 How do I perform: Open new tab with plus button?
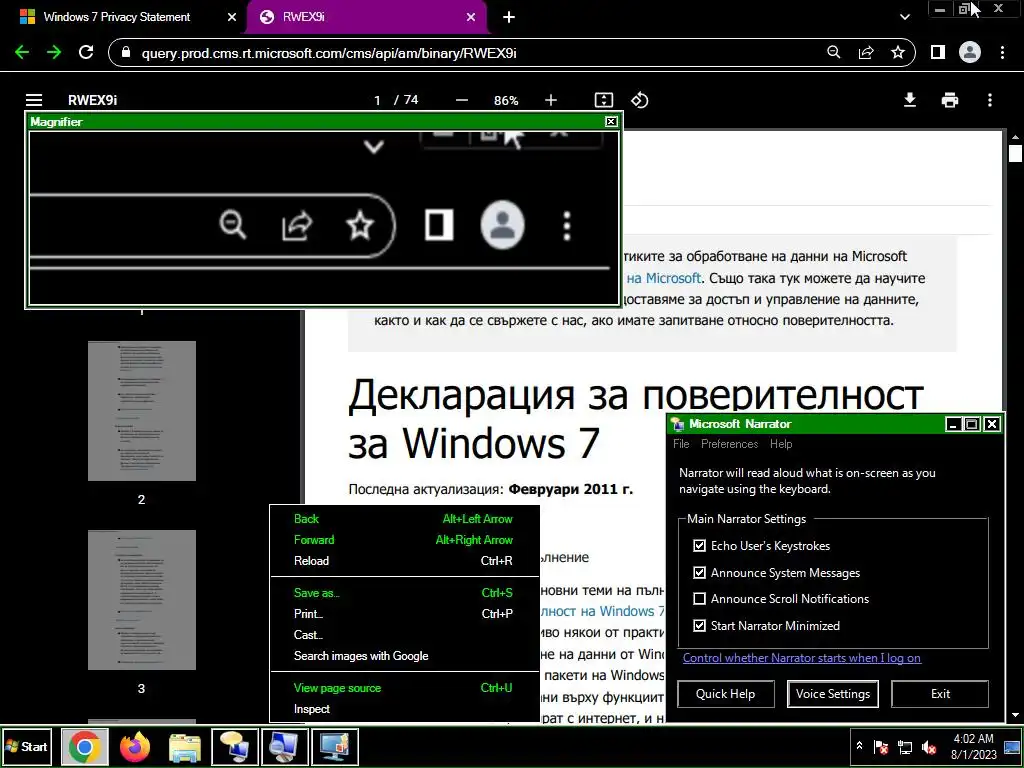click(509, 17)
